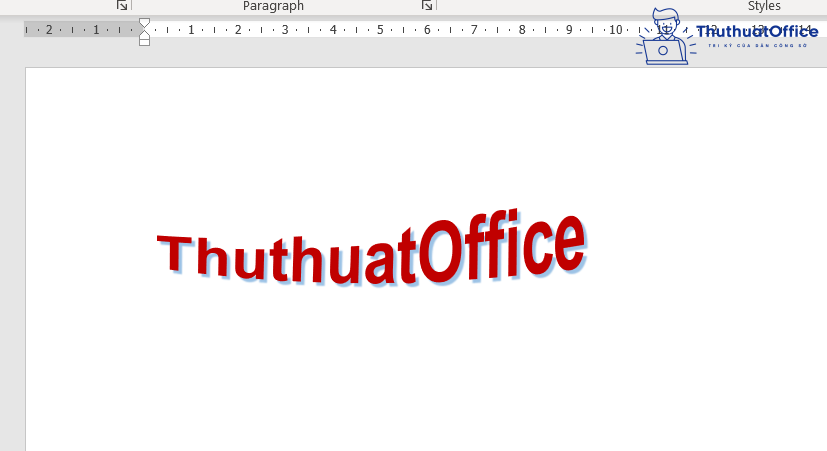This screenshot has width=827, height=451.
Task: Click the ruler at the 5 mark
Action: click(x=380, y=30)
